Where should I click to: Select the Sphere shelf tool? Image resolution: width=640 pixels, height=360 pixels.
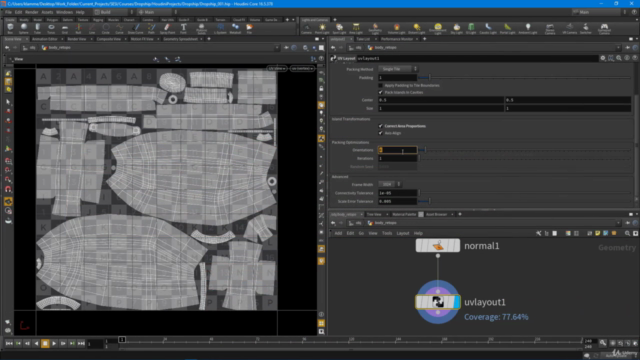(x=24, y=29)
